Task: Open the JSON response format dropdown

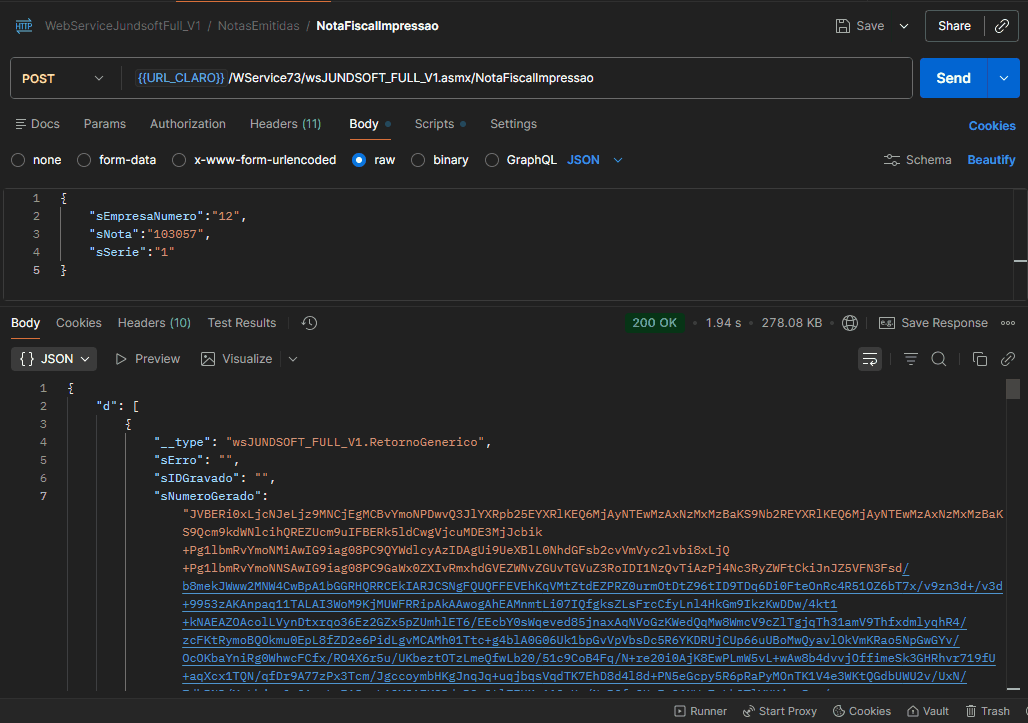Action: coord(55,359)
